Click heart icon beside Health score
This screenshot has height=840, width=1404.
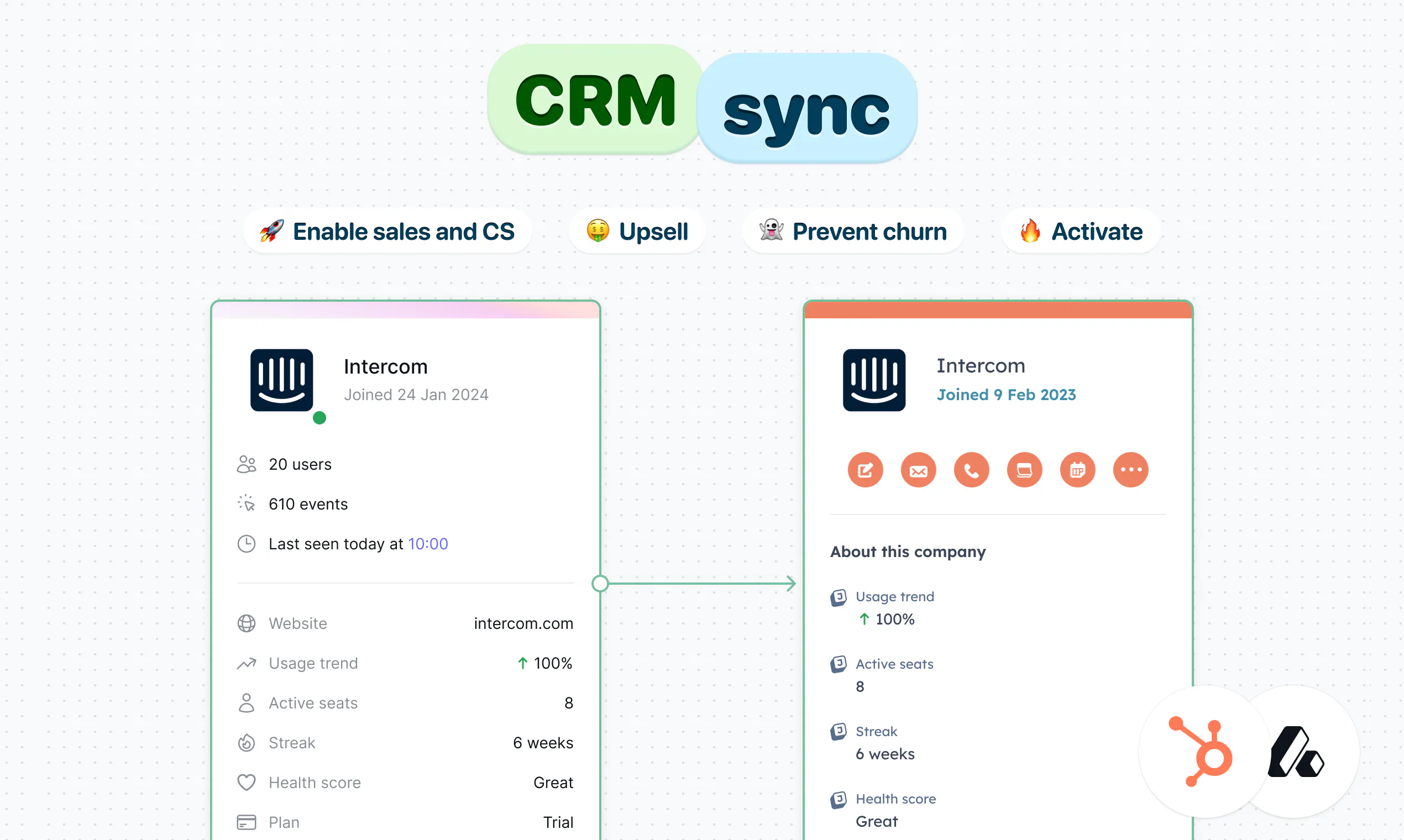247,783
